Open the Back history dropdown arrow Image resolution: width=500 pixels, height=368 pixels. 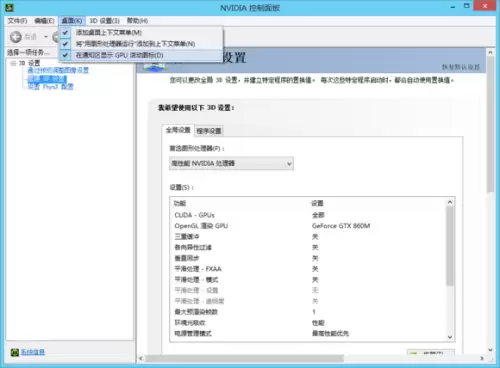coord(46,37)
